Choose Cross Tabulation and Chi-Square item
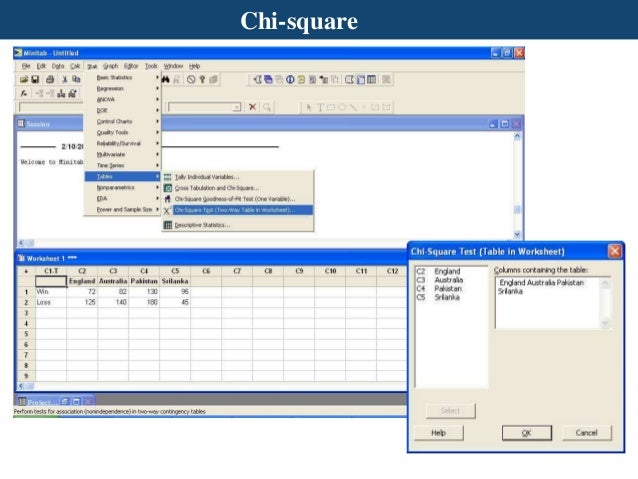The height and width of the screenshot is (479, 638). (x=238, y=188)
